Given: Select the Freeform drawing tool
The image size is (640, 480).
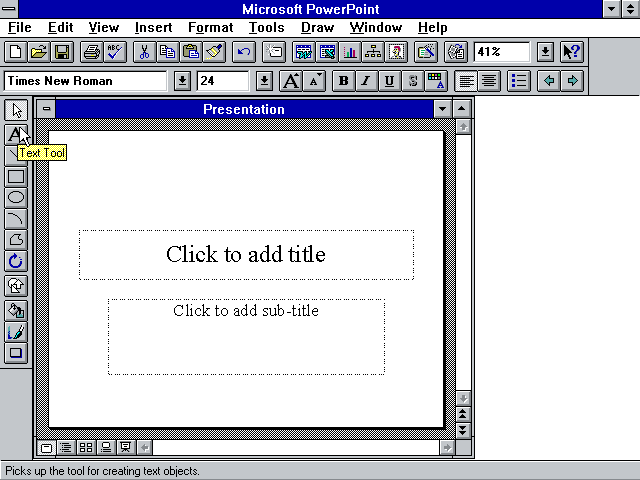Looking at the screenshot, I should coord(16,240).
